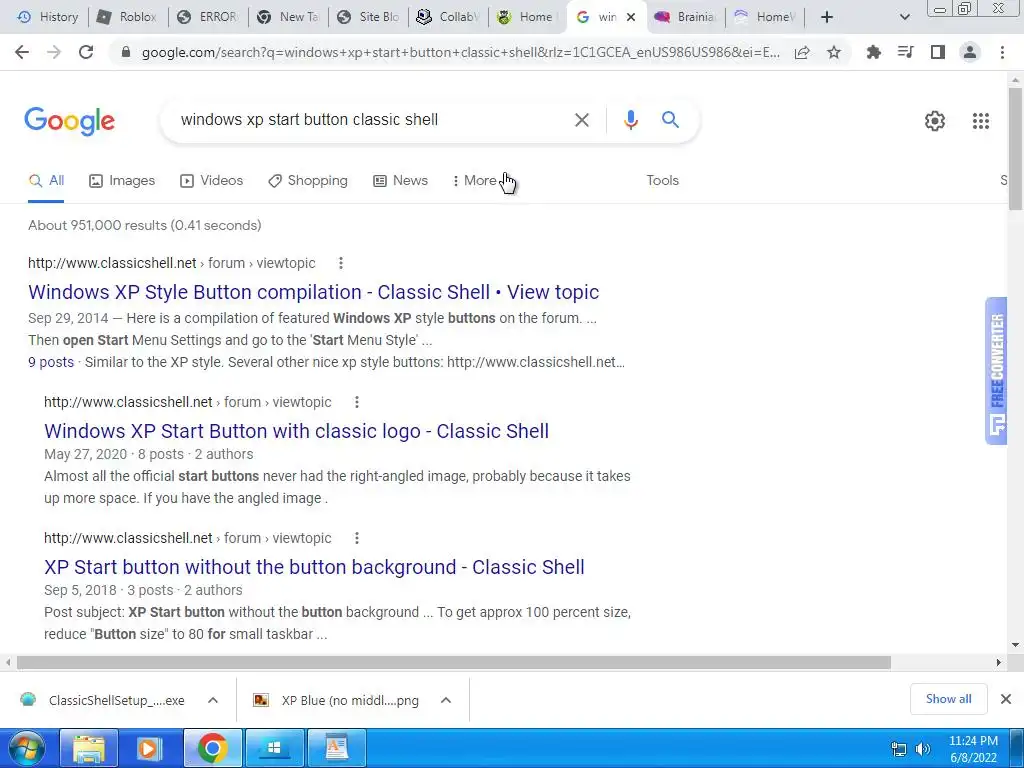Switch to the CollabV tab
The image size is (1024, 768).
coord(449,17)
